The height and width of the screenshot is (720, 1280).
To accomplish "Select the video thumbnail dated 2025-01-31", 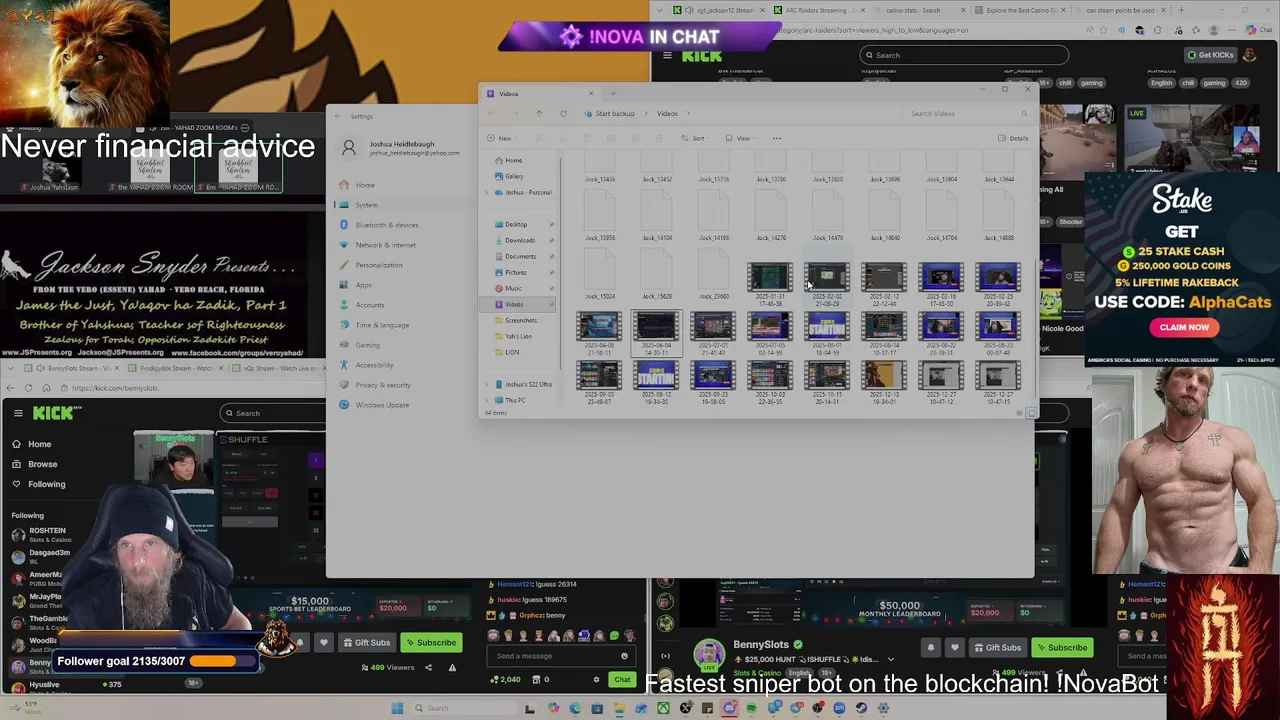I will pyautogui.click(x=770, y=283).
